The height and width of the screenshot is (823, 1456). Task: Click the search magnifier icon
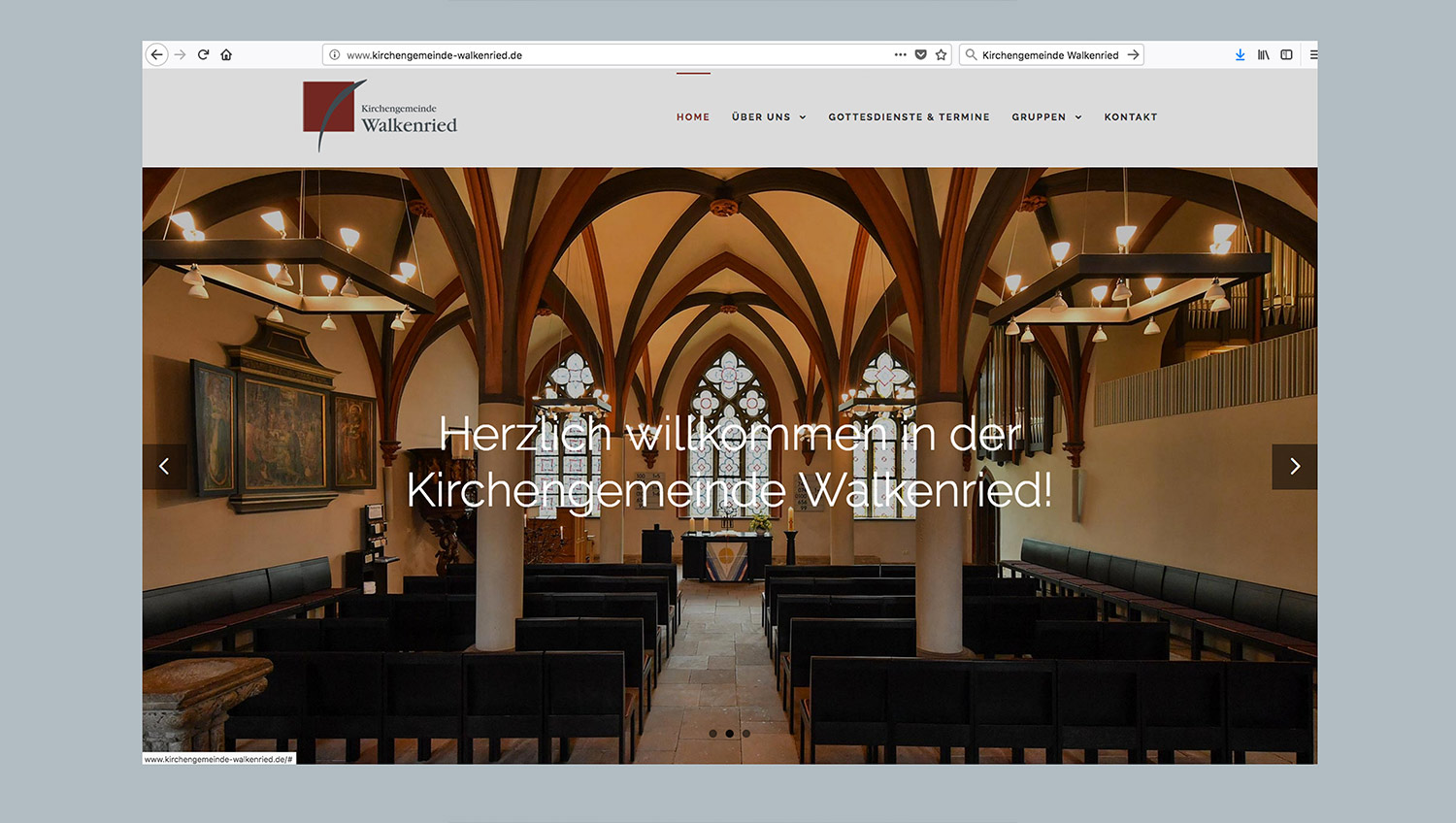pyautogui.click(x=971, y=55)
